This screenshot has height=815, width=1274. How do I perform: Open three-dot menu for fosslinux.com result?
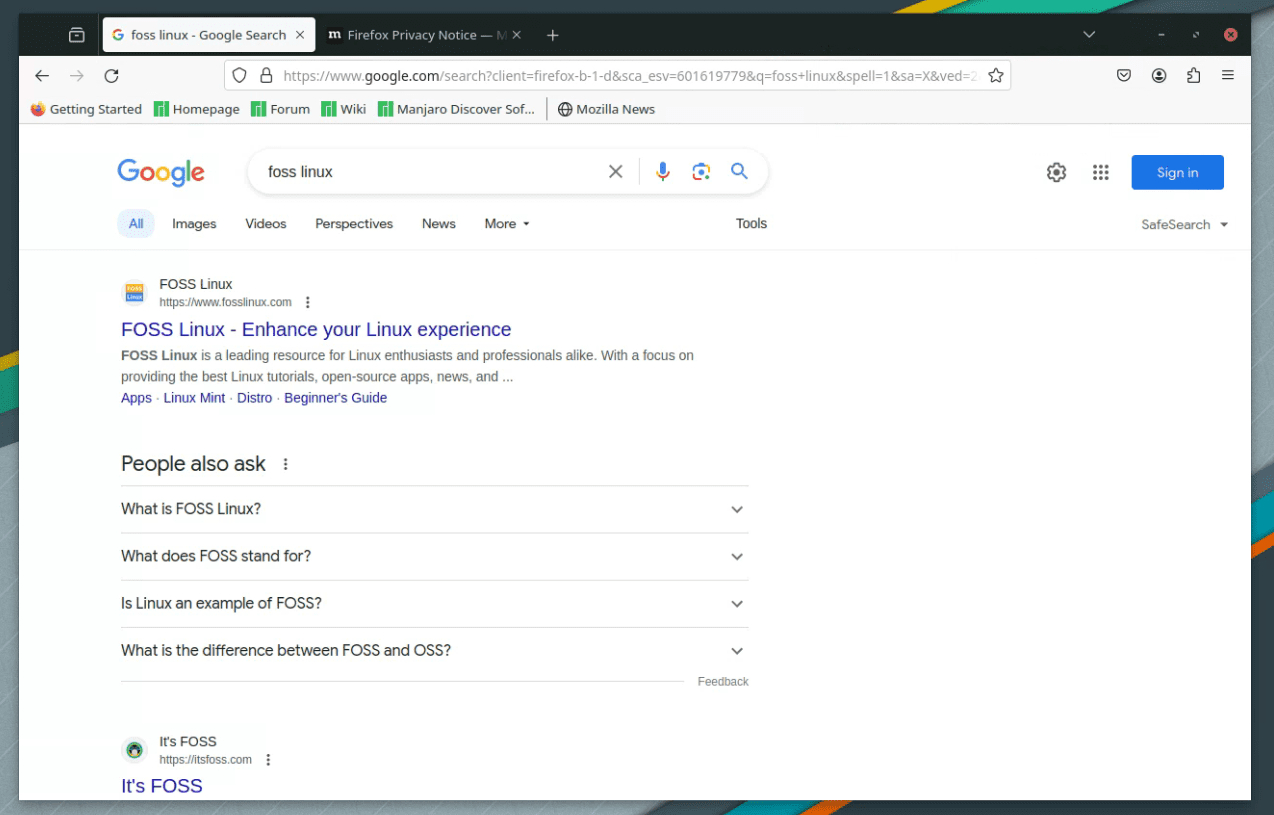(308, 302)
